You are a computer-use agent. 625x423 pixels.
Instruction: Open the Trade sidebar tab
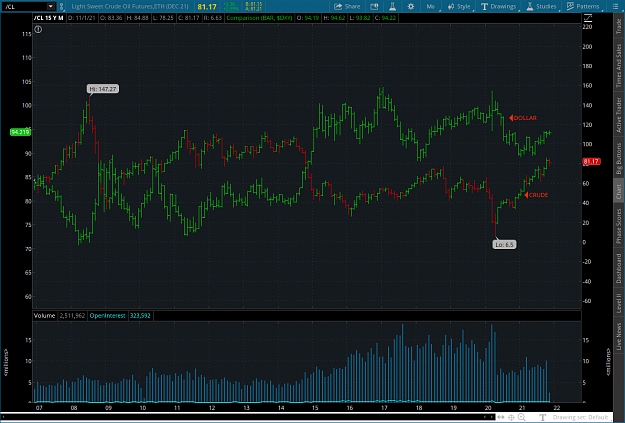point(619,26)
